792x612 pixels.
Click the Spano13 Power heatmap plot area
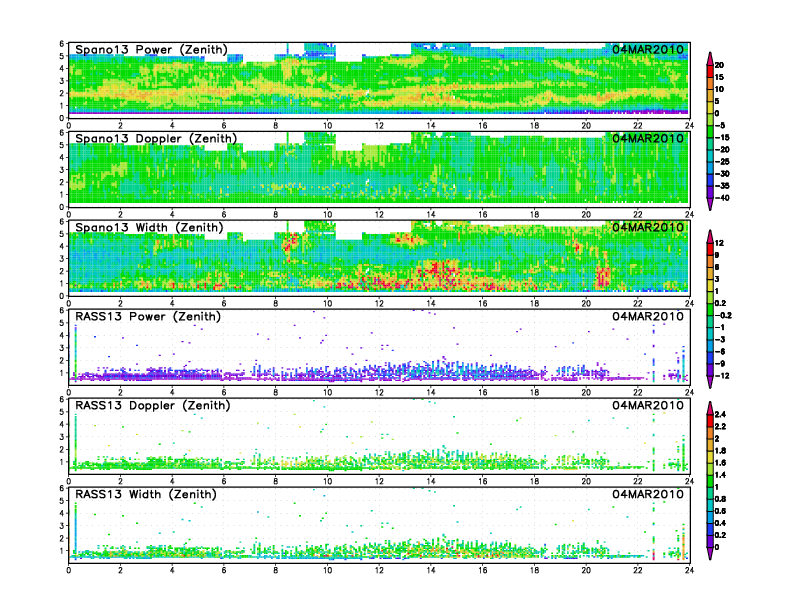coord(379,80)
